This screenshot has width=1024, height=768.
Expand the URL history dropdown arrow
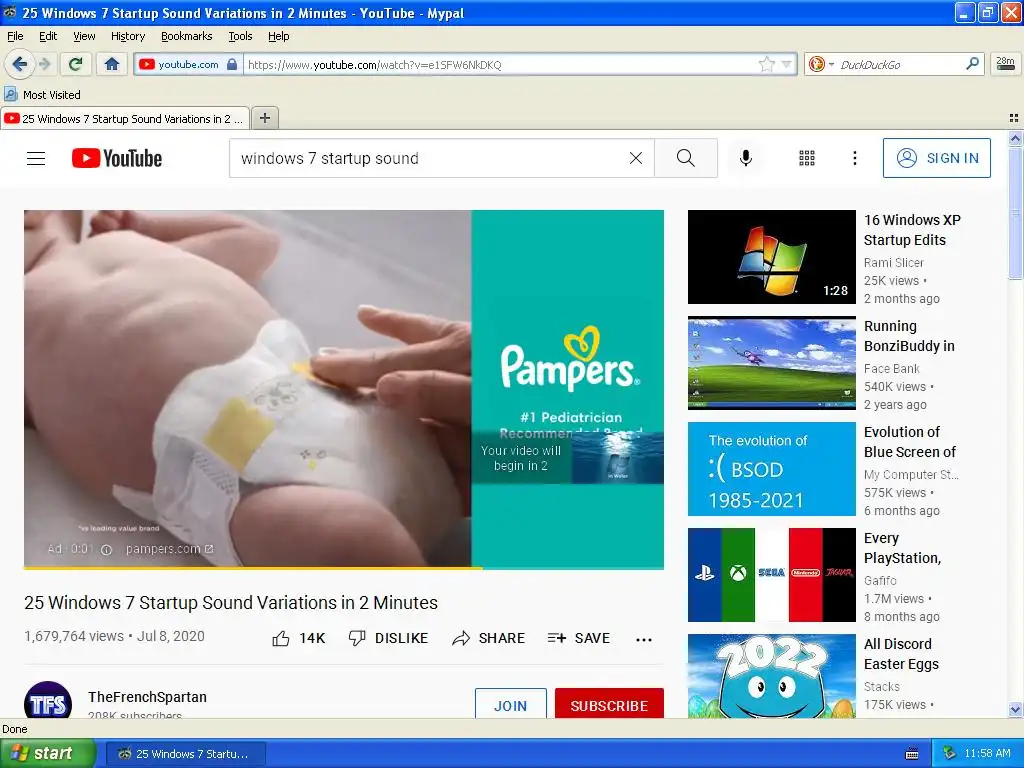(x=787, y=64)
